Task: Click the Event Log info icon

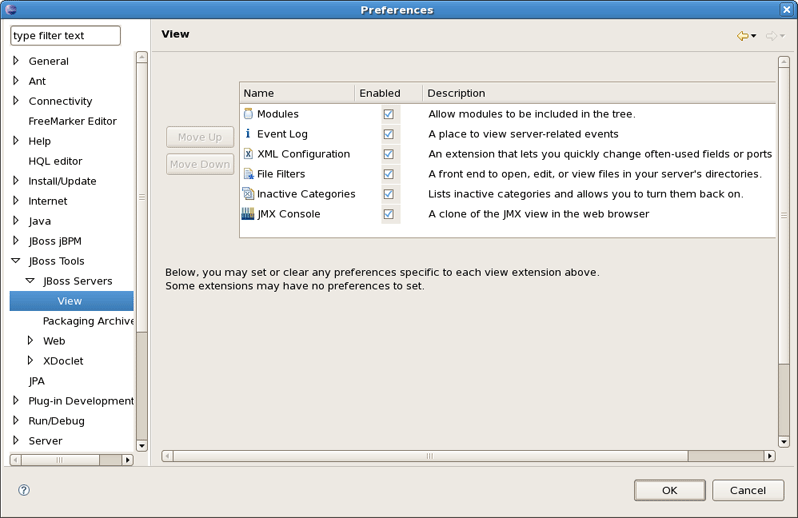Action: pyautogui.click(x=248, y=134)
